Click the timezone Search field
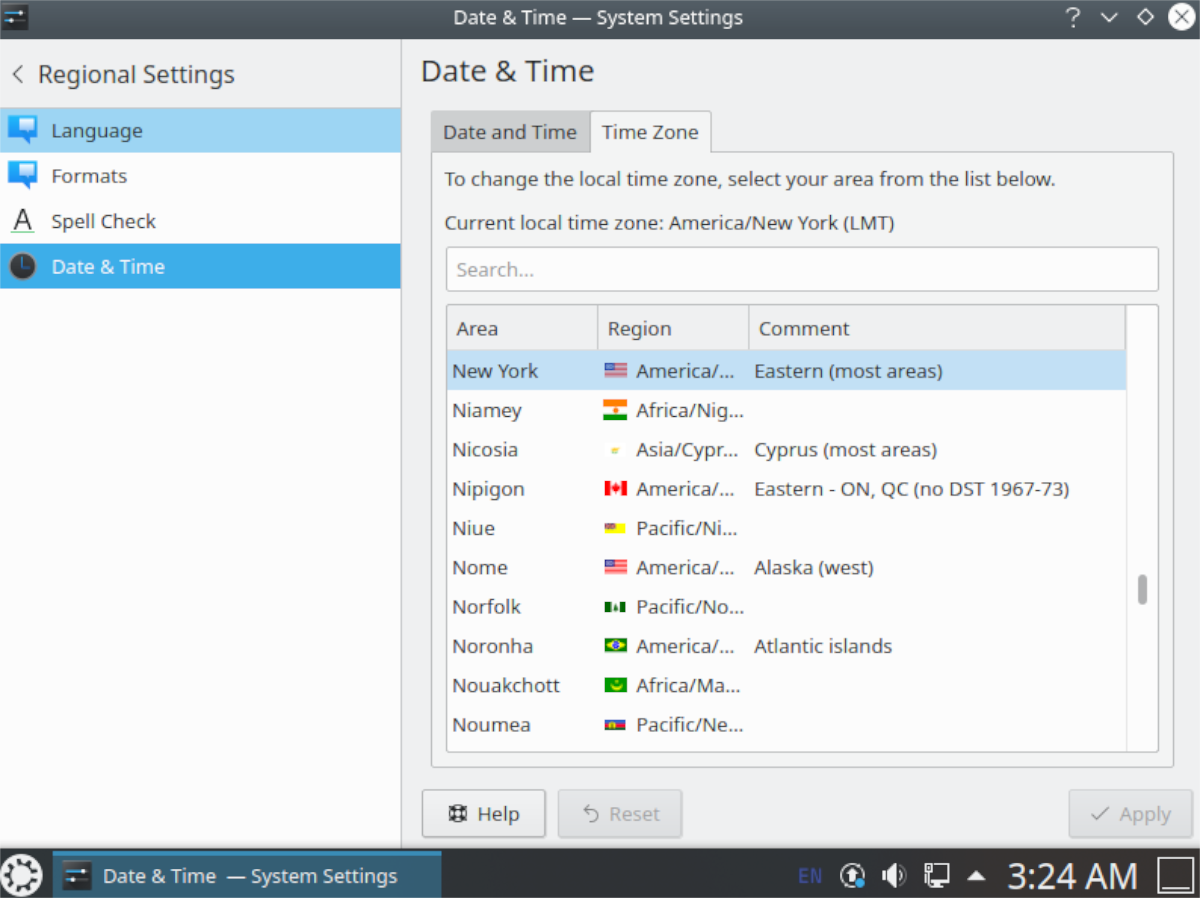Viewport: 1200px width, 898px height. (x=802, y=269)
